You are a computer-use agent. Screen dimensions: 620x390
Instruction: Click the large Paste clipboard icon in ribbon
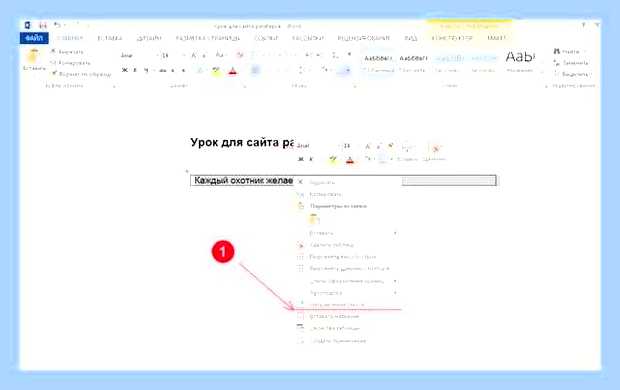[x=33, y=56]
